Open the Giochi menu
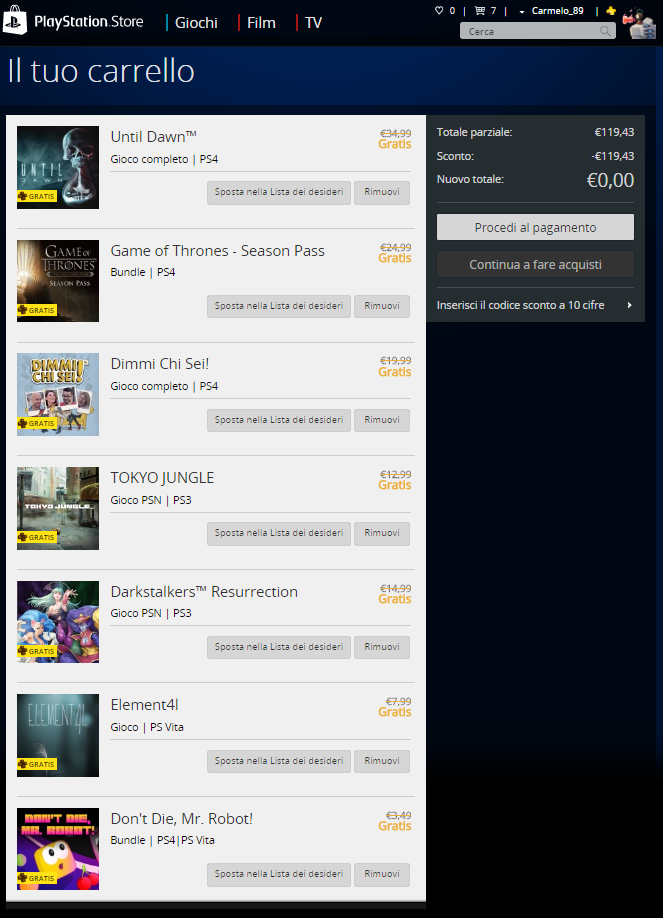The width and height of the screenshot is (663, 918). pos(196,23)
